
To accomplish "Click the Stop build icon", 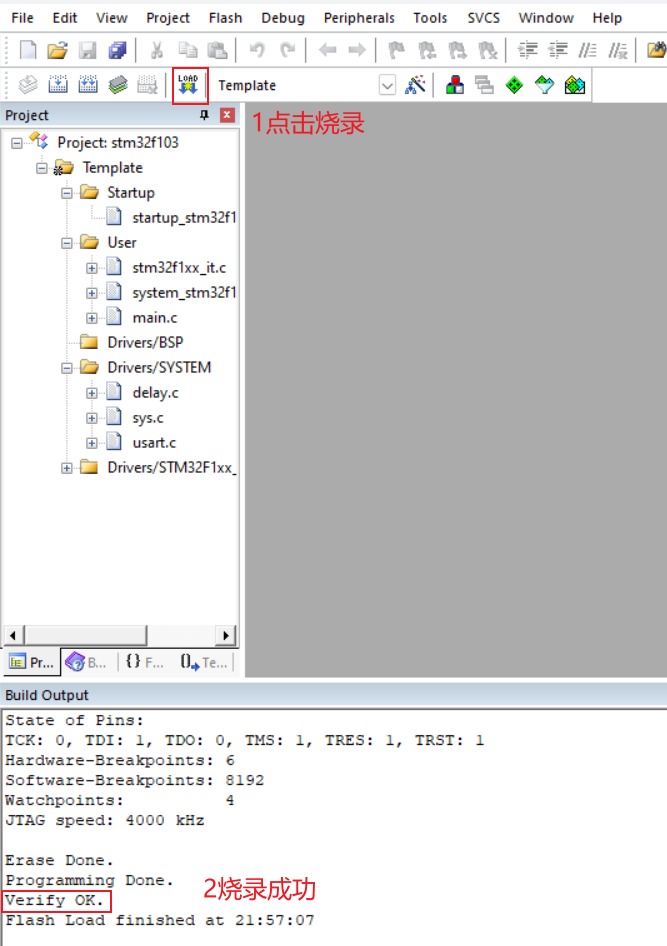I will (148, 85).
